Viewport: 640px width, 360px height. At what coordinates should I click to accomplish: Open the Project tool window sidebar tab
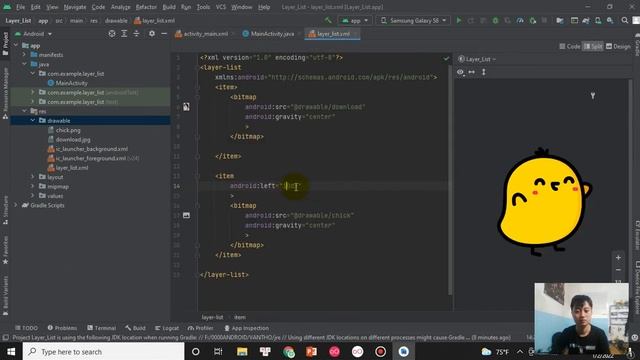(x=5, y=44)
